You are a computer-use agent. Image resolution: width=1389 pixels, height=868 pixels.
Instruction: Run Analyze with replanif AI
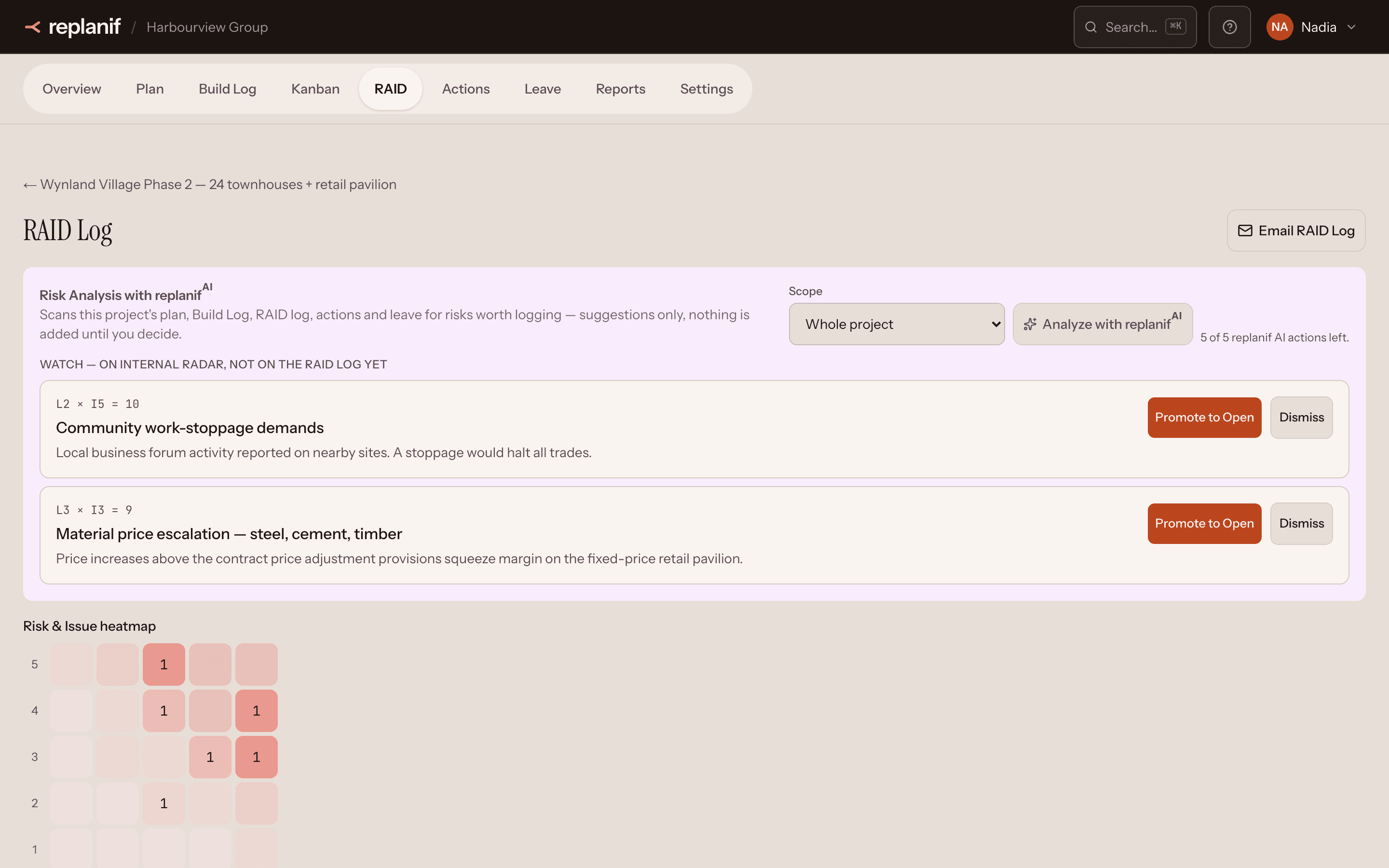(x=1103, y=325)
